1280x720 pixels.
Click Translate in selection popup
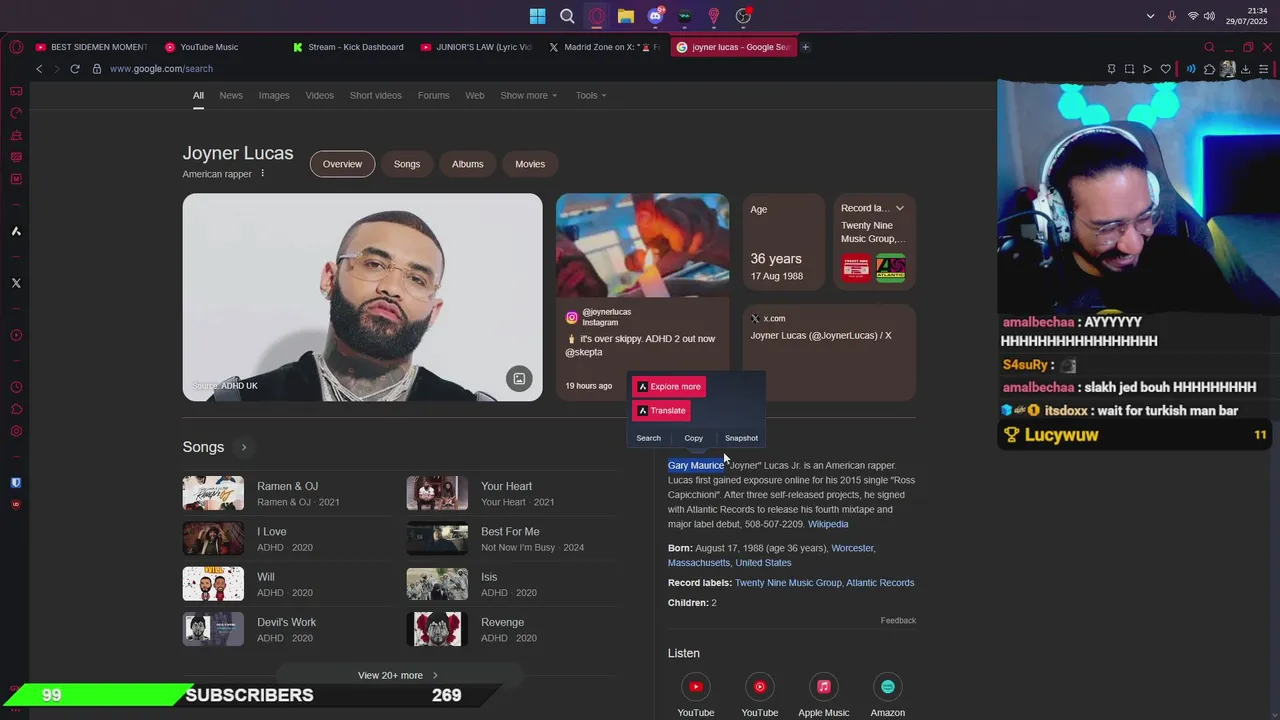pos(661,410)
